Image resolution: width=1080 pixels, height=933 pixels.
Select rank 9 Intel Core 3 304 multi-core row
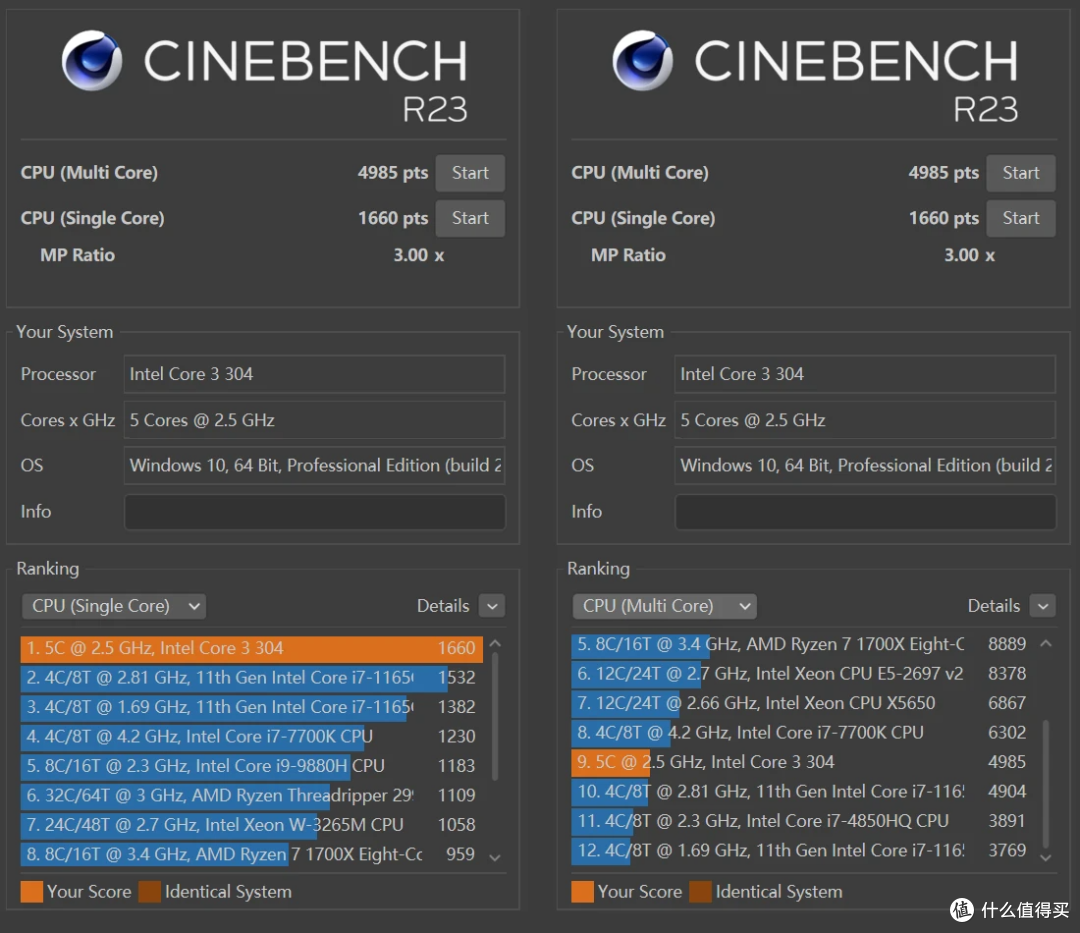click(802, 762)
